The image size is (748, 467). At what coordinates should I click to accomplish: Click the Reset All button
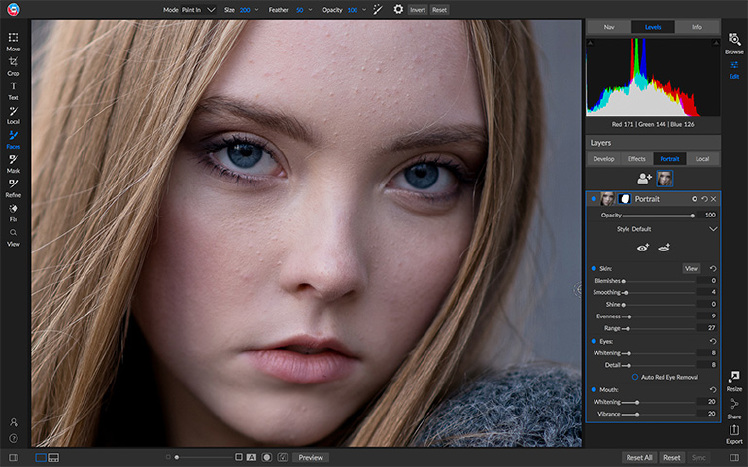click(x=639, y=457)
